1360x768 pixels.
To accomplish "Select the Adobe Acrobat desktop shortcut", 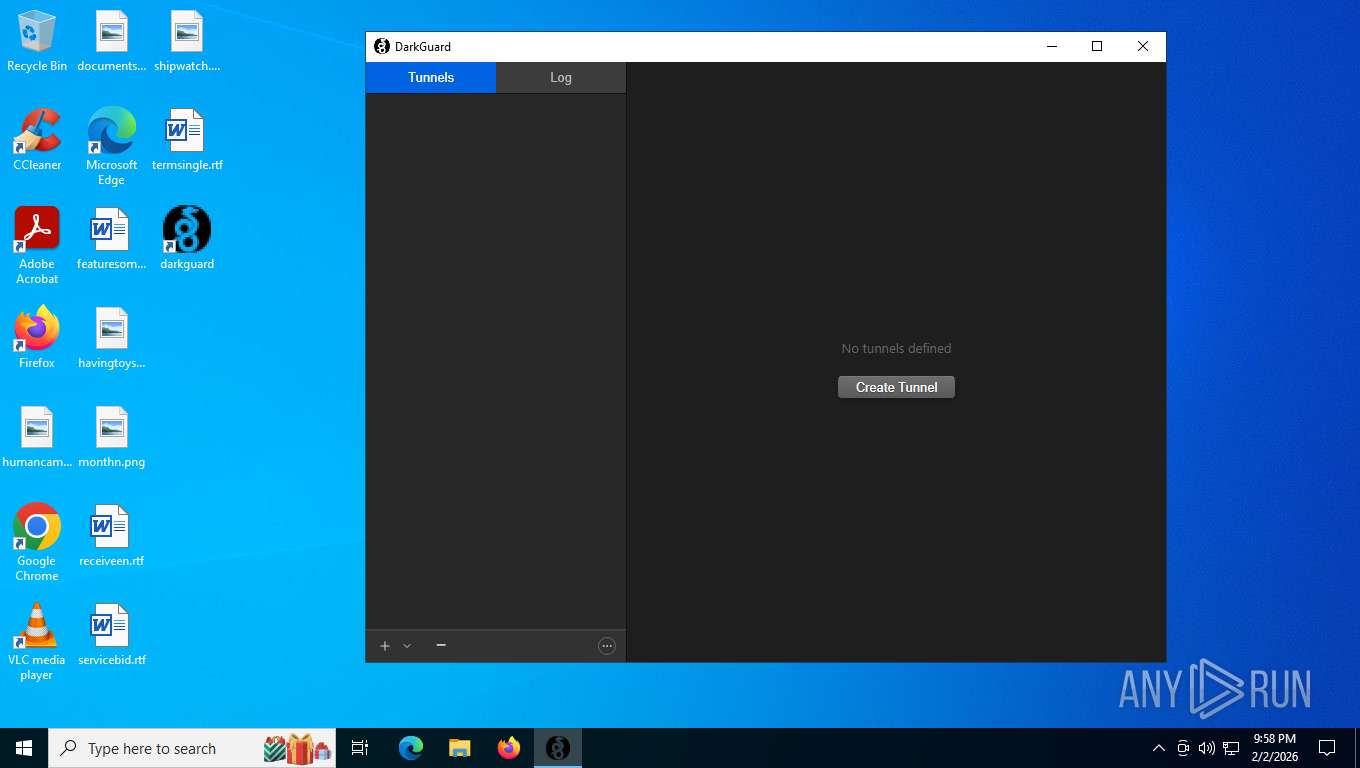I will pyautogui.click(x=37, y=246).
